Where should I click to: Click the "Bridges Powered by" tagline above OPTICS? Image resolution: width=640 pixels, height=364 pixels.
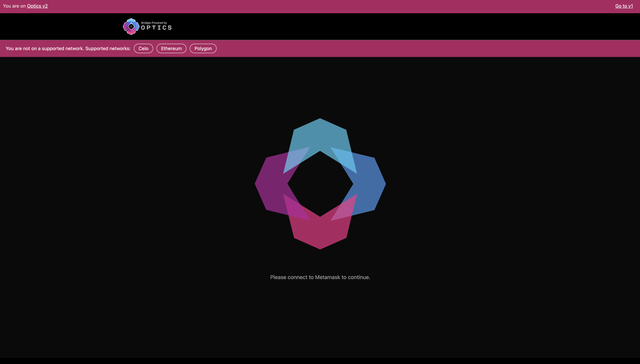pyautogui.click(x=154, y=22)
